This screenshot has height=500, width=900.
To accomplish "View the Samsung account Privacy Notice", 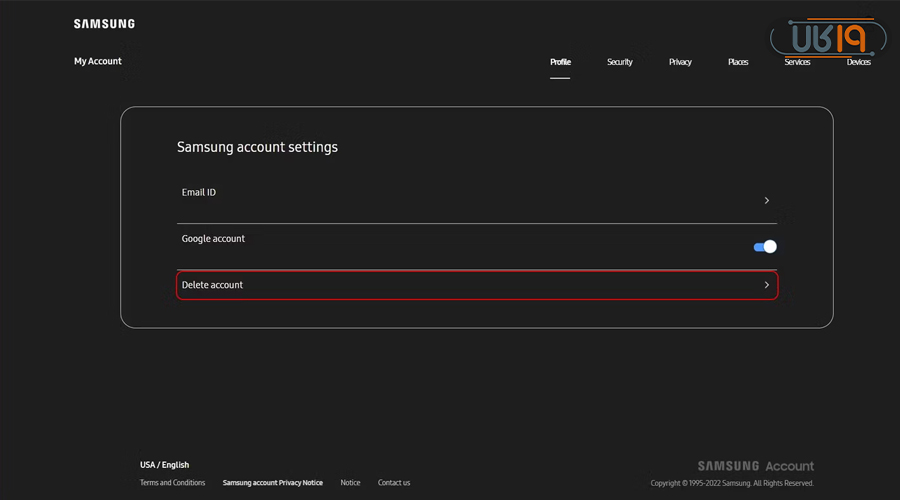I will [x=272, y=483].
